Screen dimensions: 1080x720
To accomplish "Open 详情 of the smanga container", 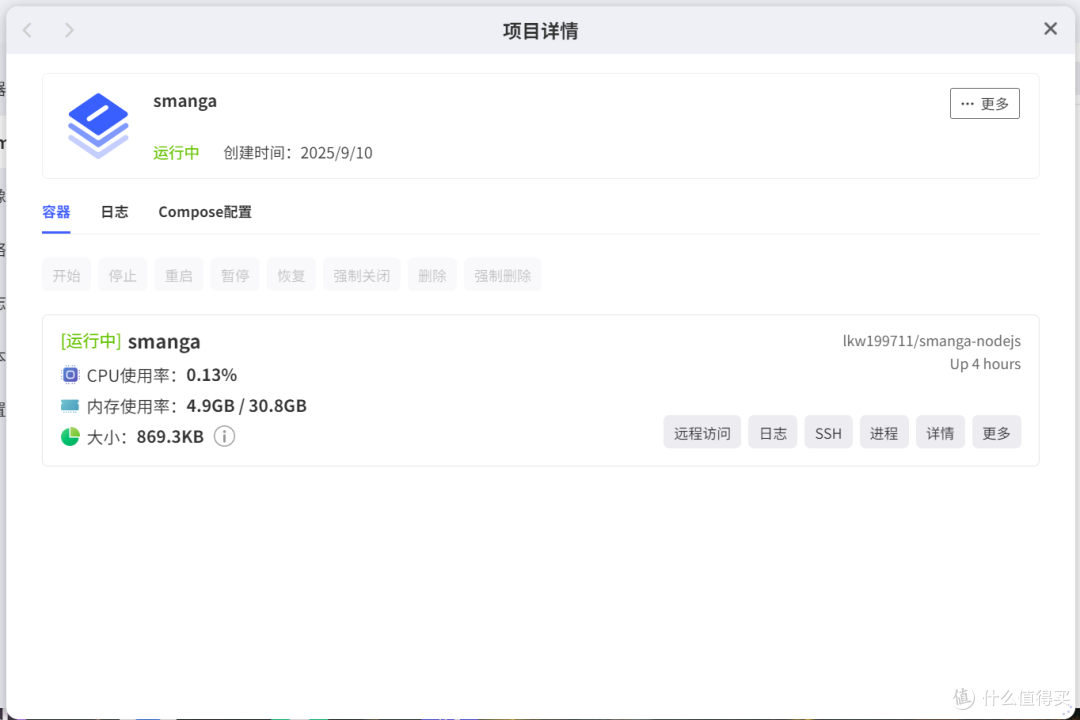I will [940, 432].
